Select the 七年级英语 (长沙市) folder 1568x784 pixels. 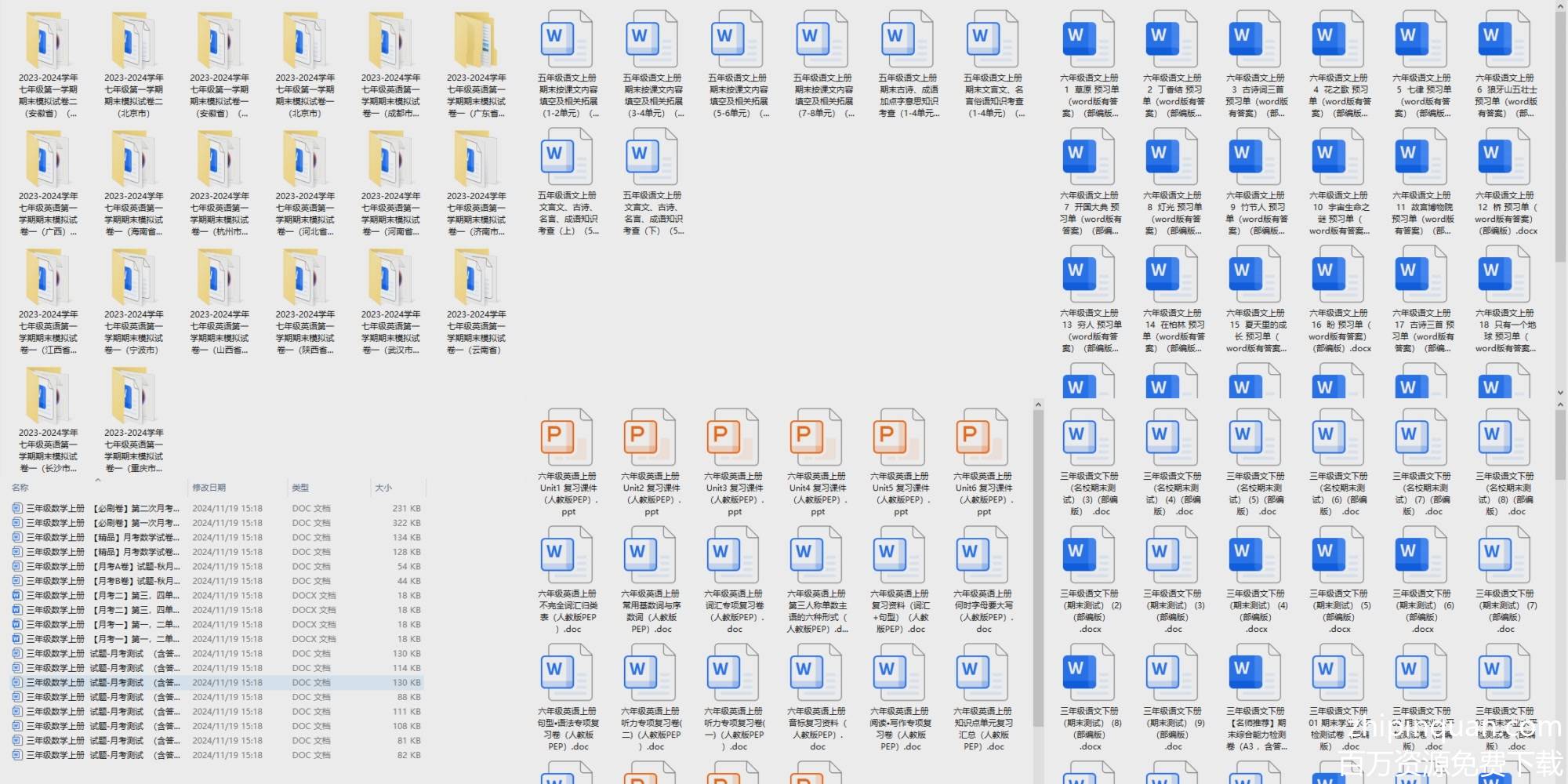click(x=49, y=420)
